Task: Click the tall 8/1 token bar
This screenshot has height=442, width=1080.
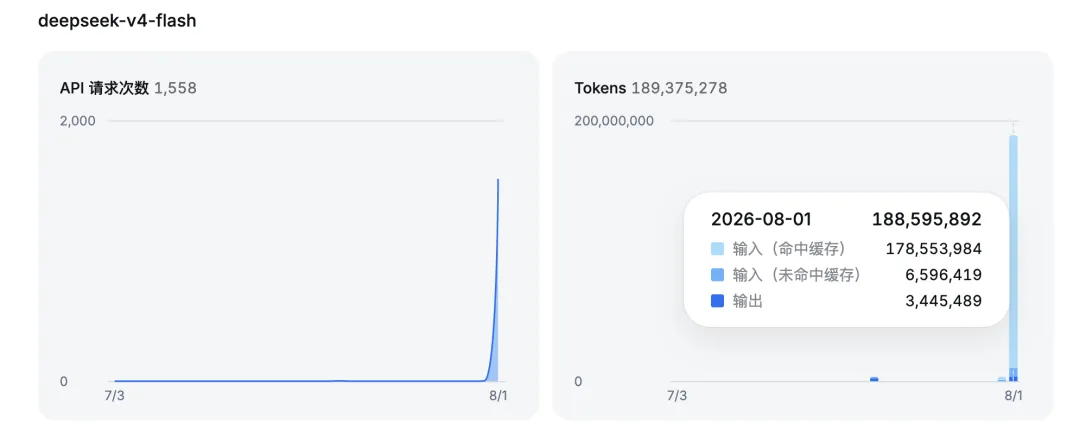Action: [1013, 257]
